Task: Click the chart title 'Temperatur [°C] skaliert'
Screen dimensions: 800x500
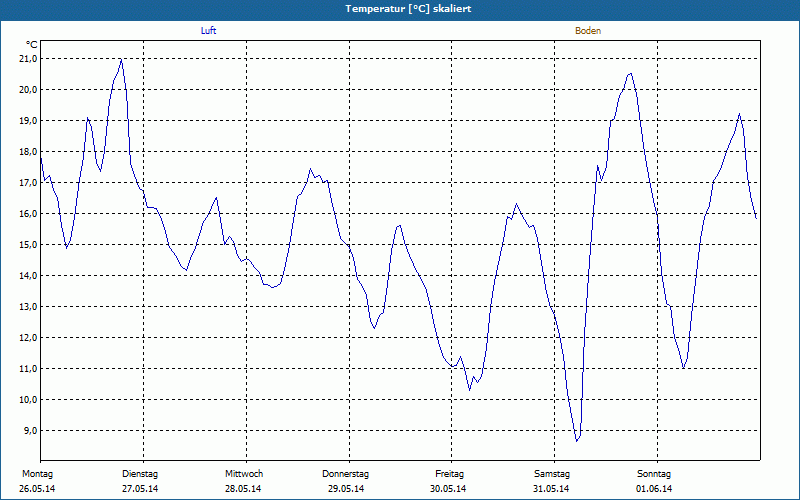Action: [408, 9]
